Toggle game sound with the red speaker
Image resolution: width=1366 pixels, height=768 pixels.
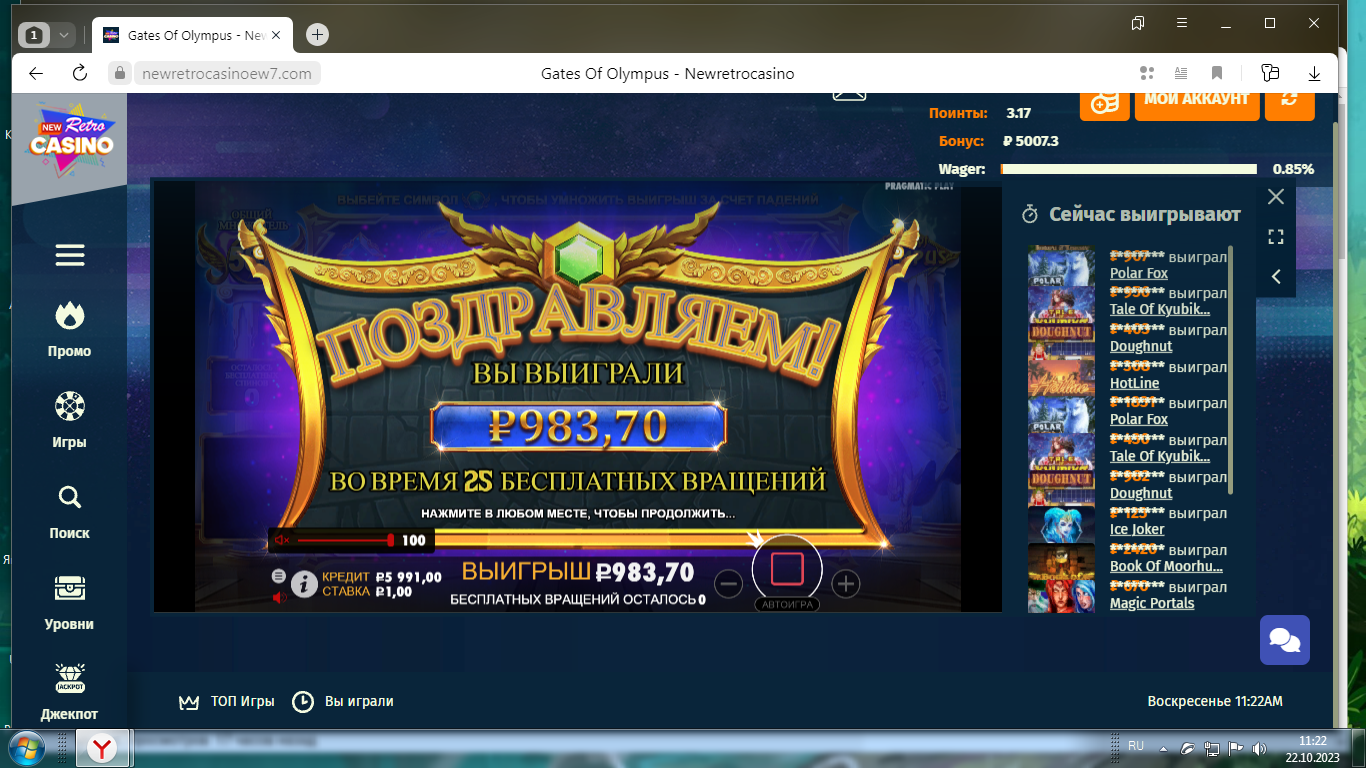click(279, 597)
